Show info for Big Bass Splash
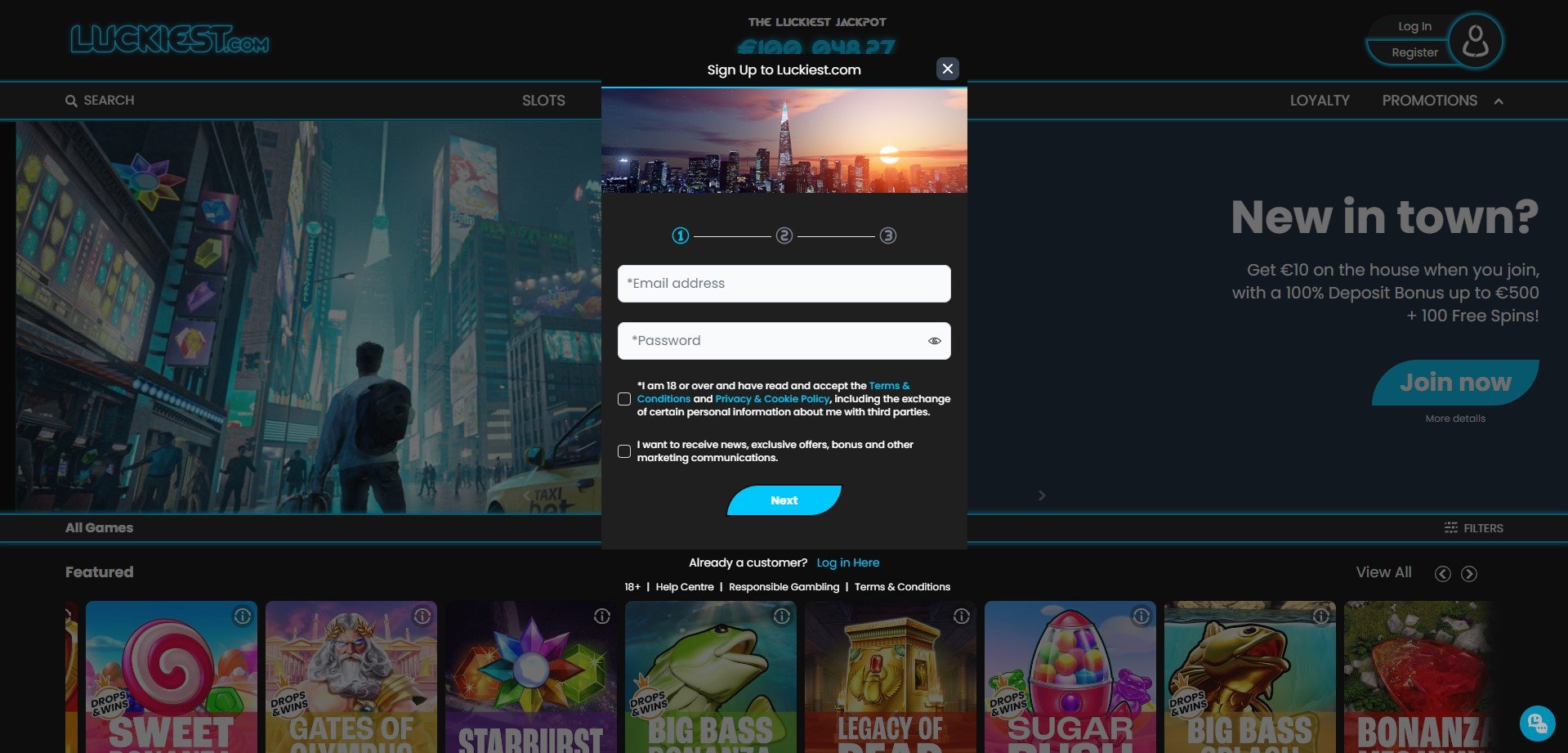 tap(1321, 616)
